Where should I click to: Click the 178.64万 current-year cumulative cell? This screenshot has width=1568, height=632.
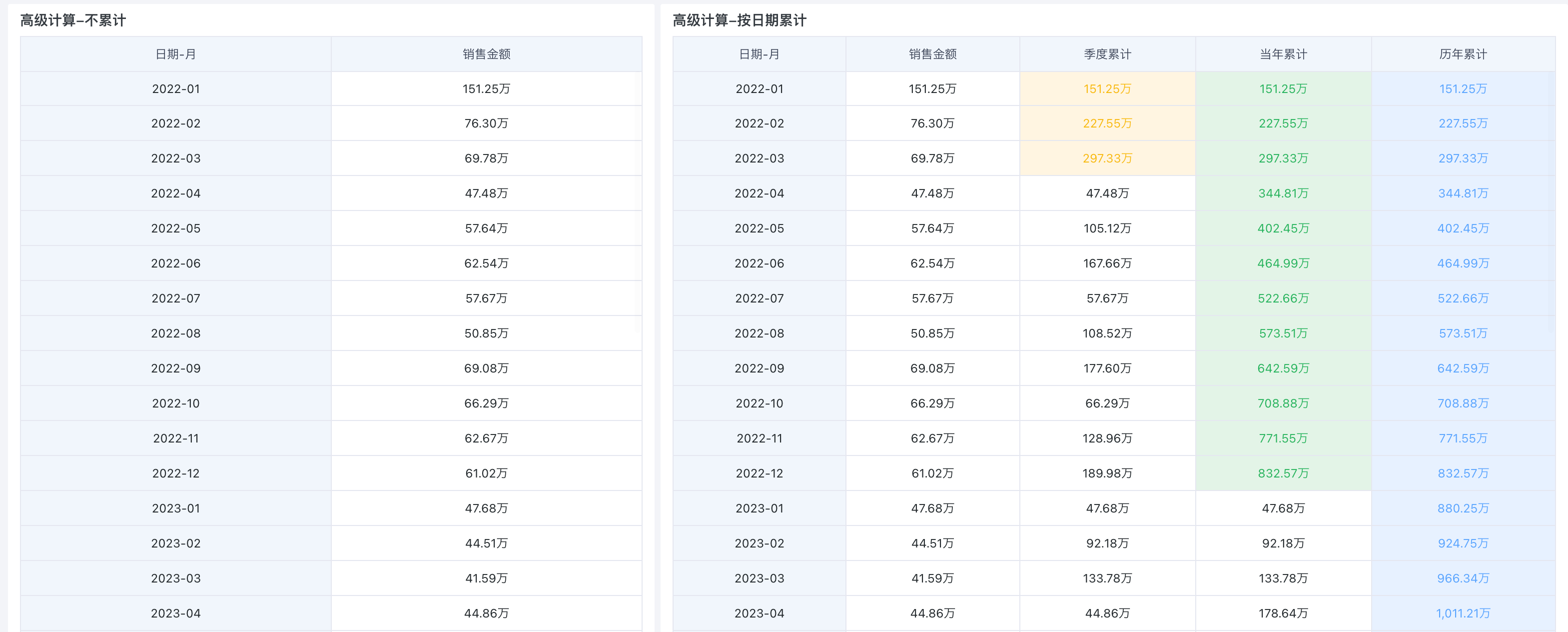pyautogui.click(x=1283, y=613)
